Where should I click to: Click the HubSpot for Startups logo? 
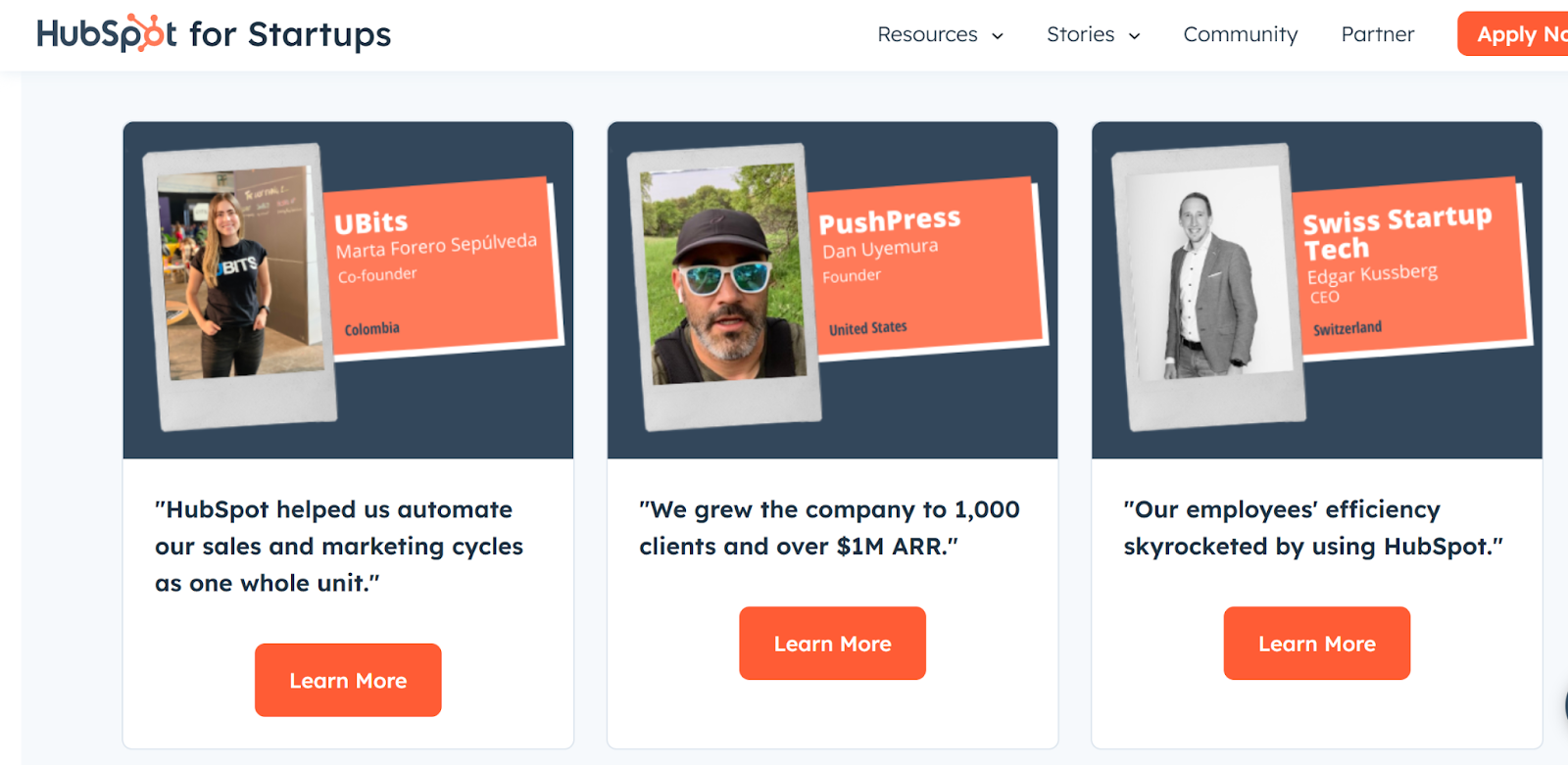214,34
